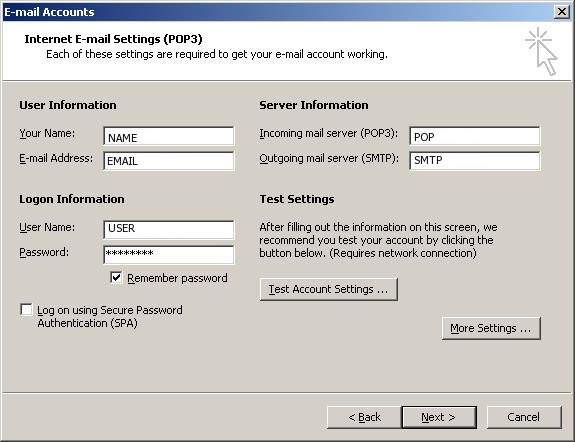Click the Outgoing mail server SMTP field
This screenshot has width=575, height=442.
(x=475, y=161)
